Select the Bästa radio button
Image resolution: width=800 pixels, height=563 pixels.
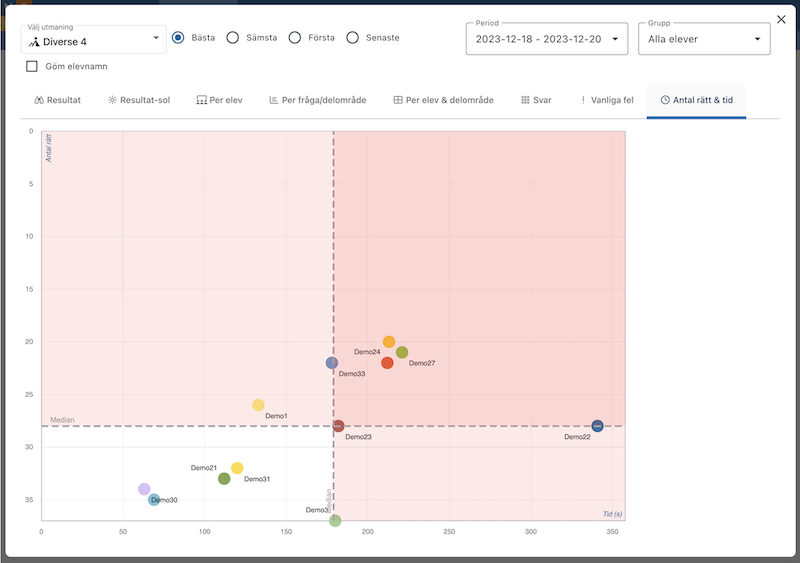[x=179, y=38]
